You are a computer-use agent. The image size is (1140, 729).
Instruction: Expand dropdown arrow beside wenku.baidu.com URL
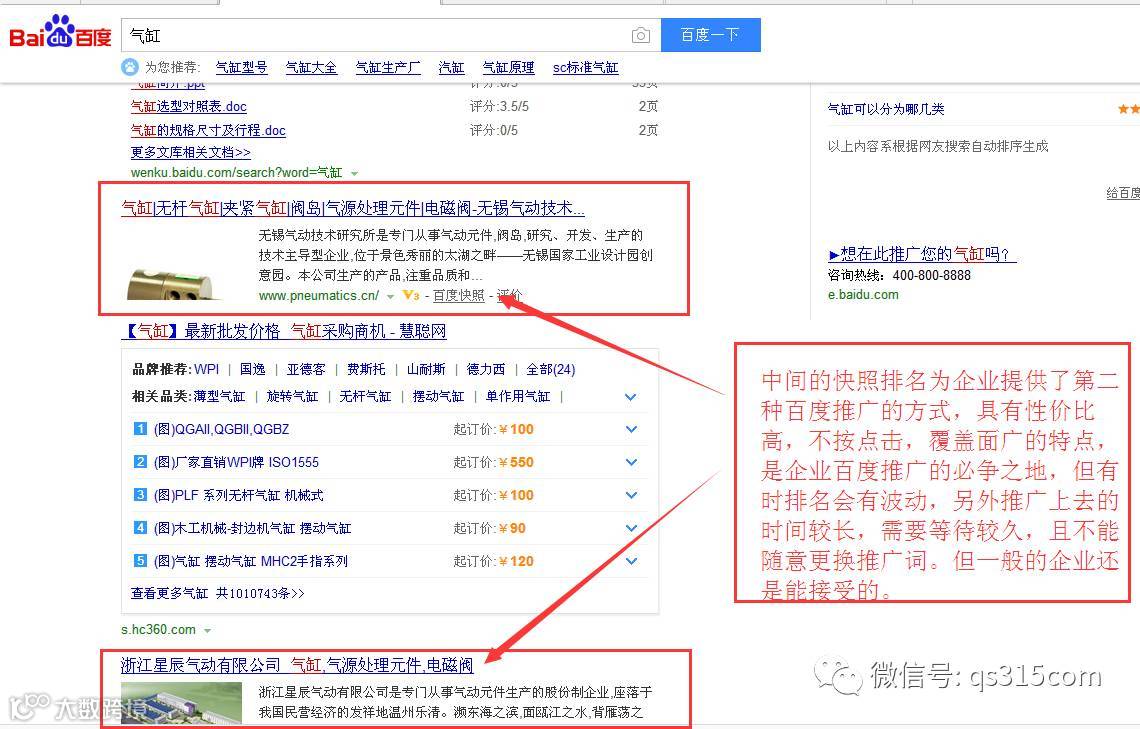[355, 173]
